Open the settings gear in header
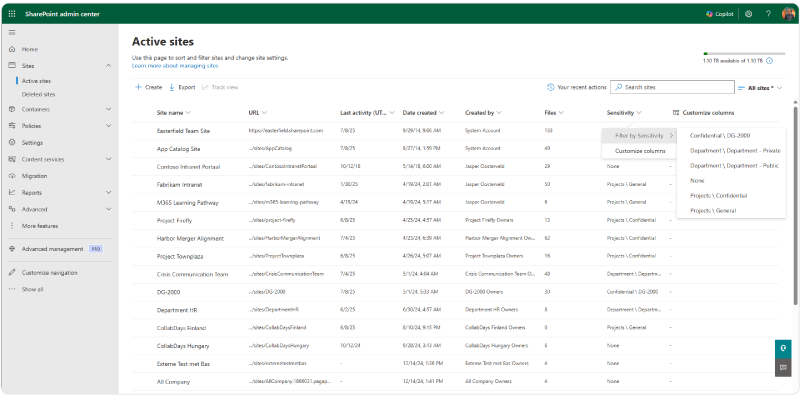This screenshot has height=400, width=801. point(747,13)
